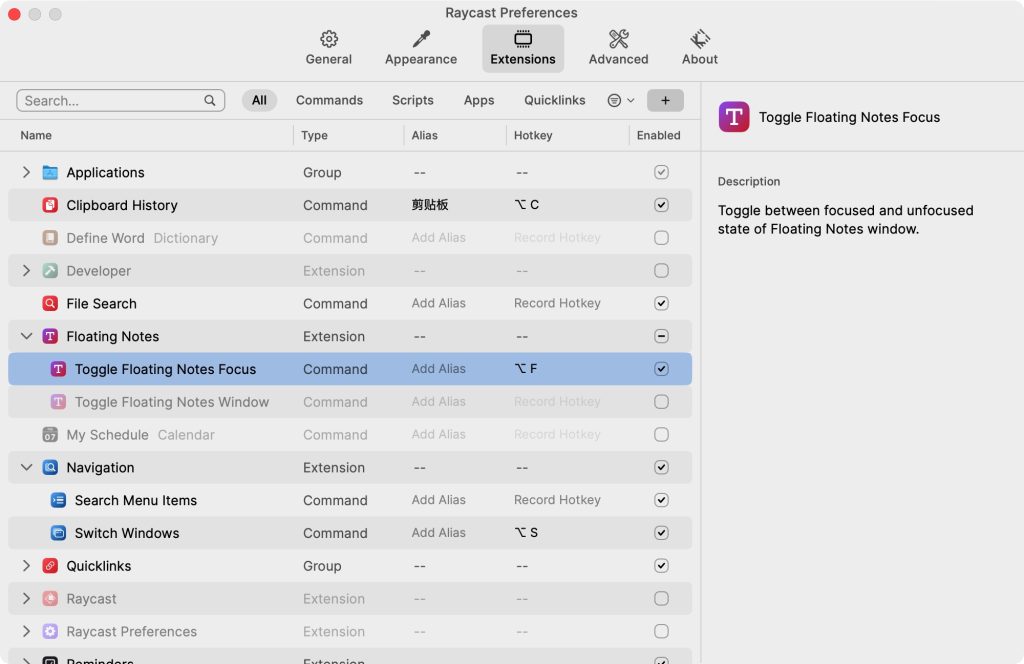Filter list by Apps
Screen dimensions: 1024x664
[479, 101]
